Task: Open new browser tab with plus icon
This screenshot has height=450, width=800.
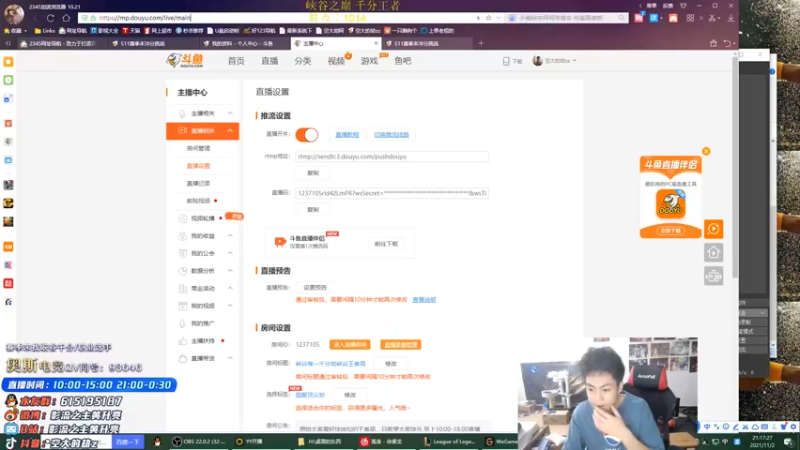Action: (481, 43)
